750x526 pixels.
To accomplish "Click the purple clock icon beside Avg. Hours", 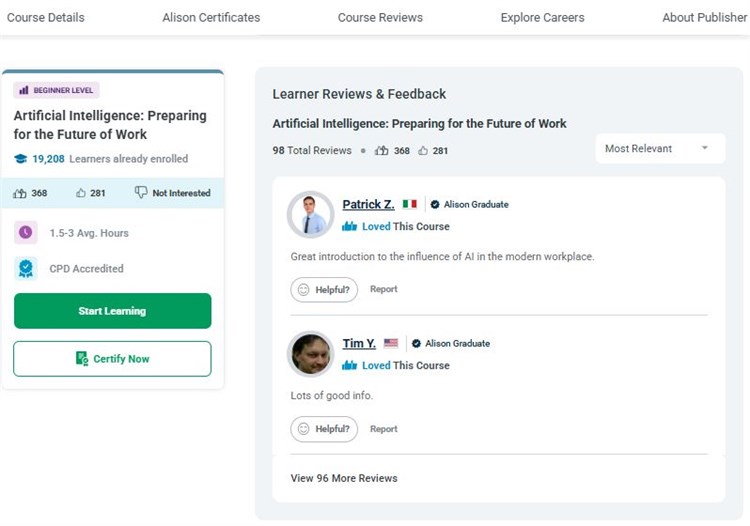I will [x=25, y=233].
